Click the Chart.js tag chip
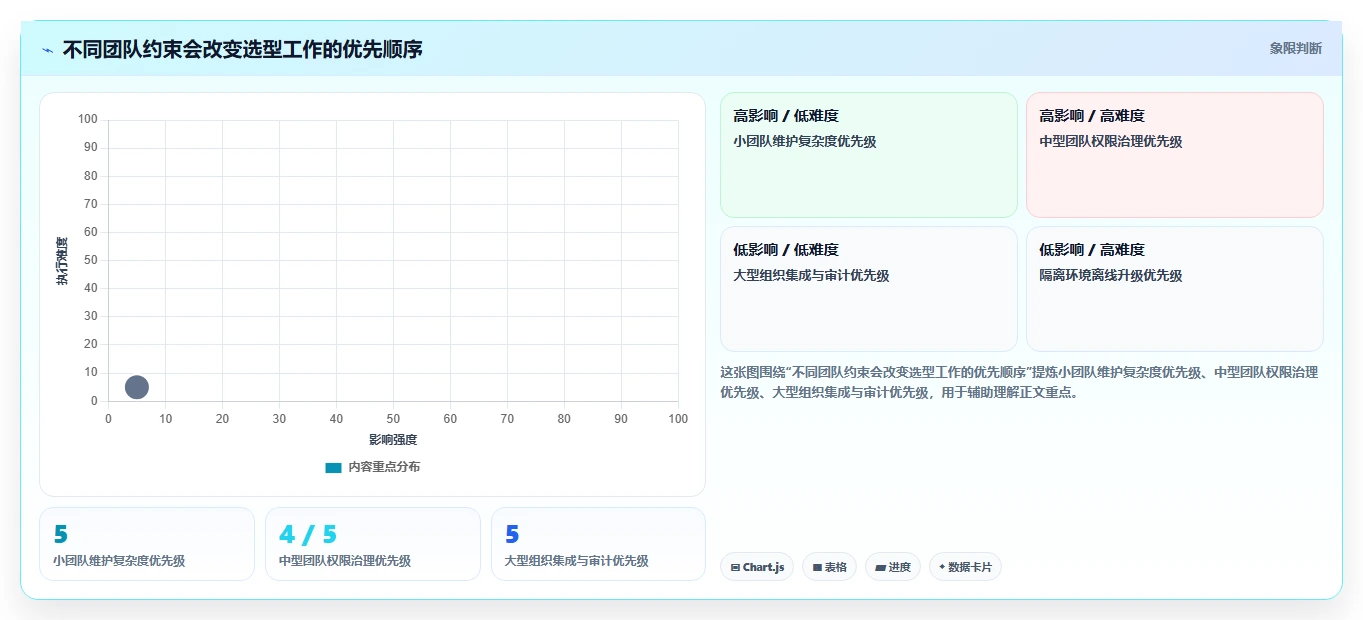The image size is (1363, 620). (757, 567)
